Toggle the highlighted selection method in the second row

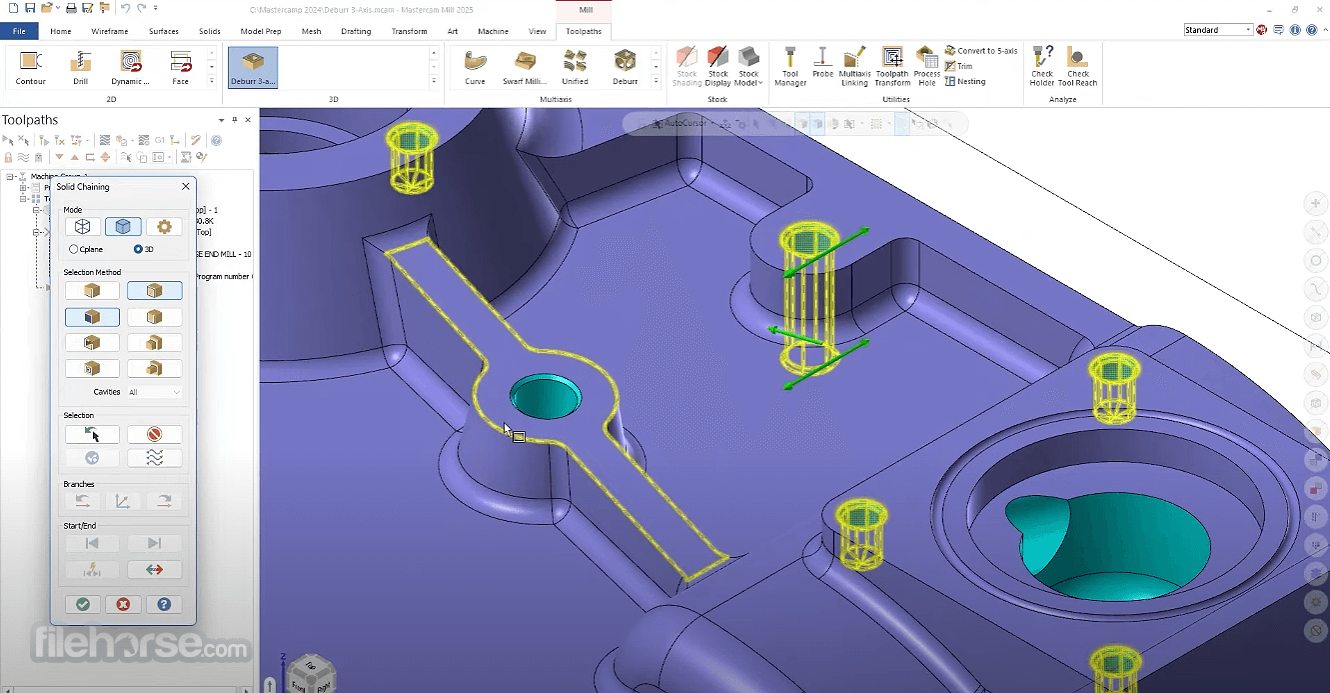[x=92, y=317]
